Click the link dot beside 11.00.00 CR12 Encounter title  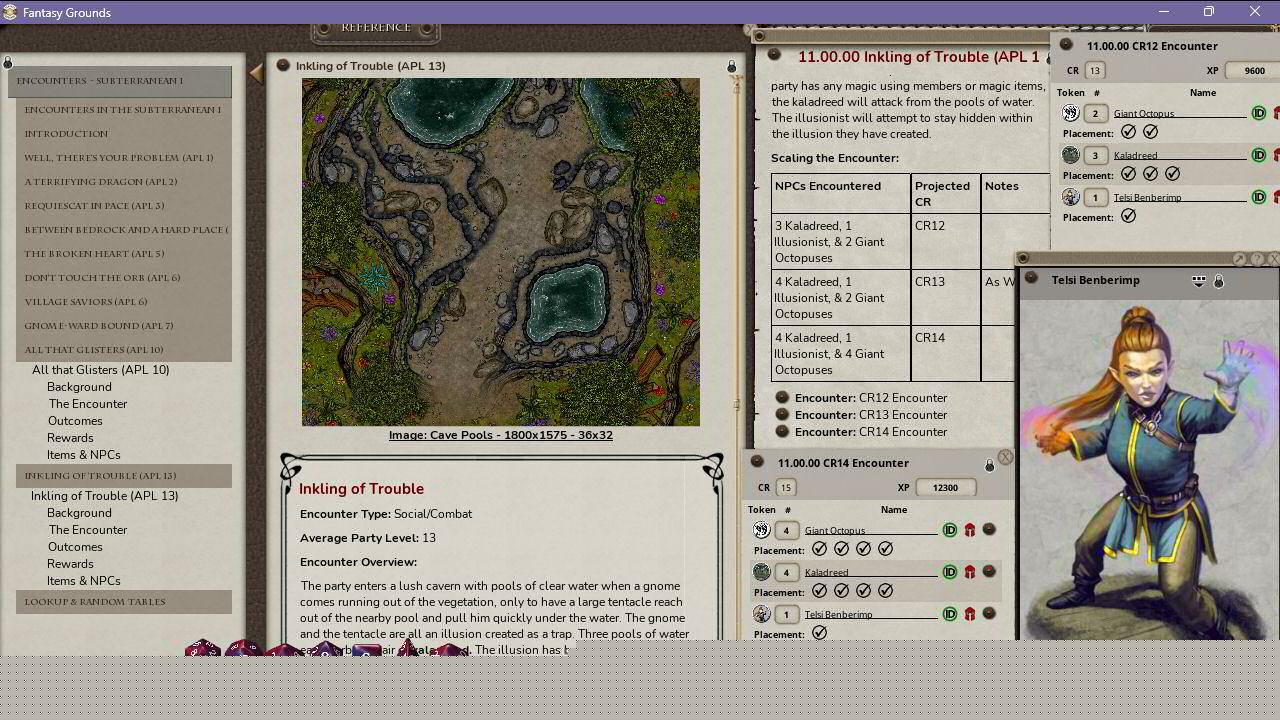point(1066,44)
